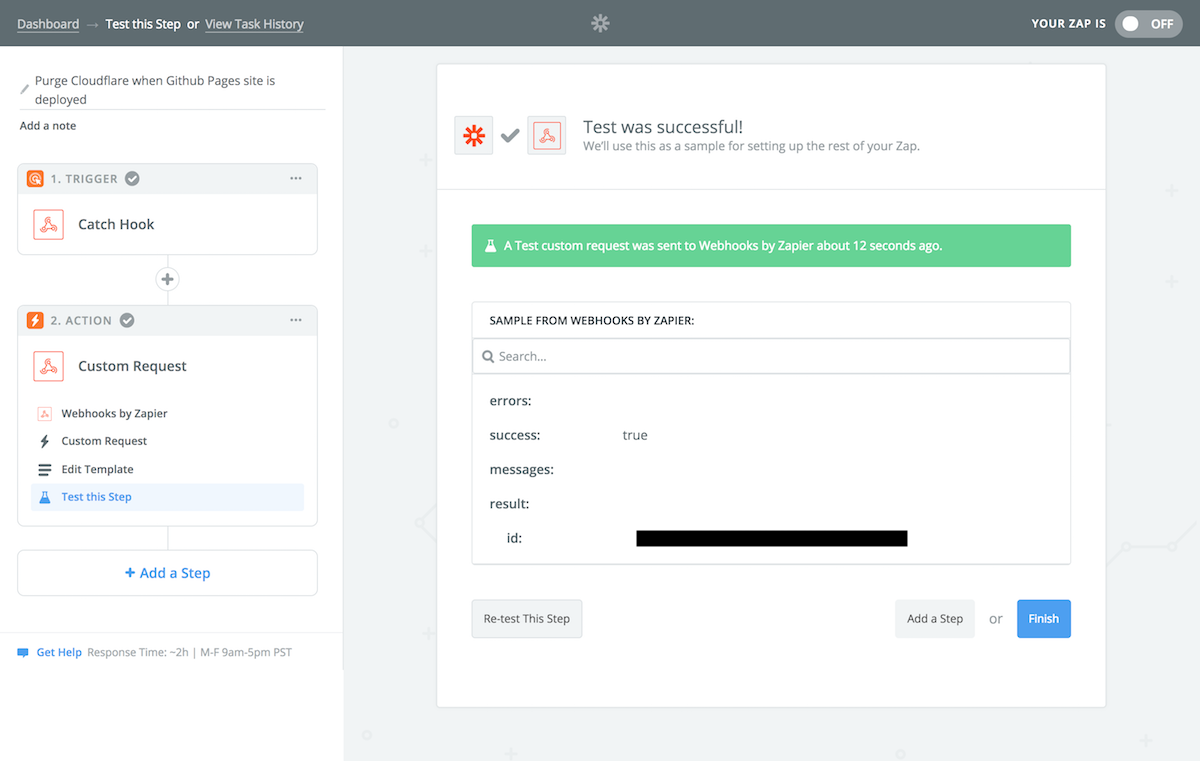This screenshot has height=761, width=1200.
Task: Click the Action step checkmark badge
Action: (127, 321)
